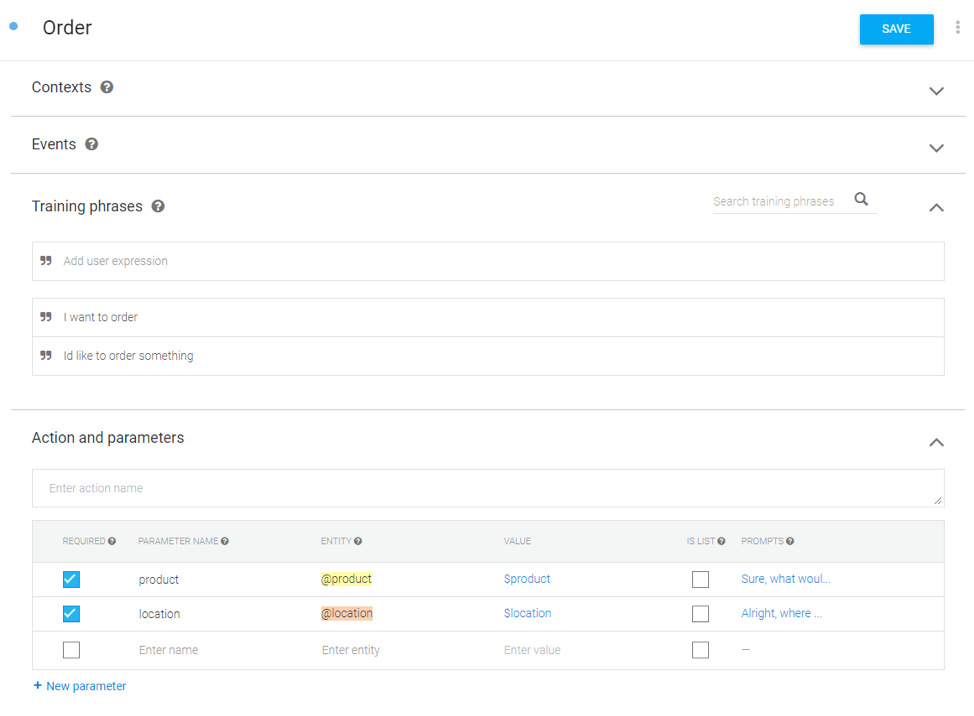
Task: Click the Contexts help icon
Action: coord(107,87)
